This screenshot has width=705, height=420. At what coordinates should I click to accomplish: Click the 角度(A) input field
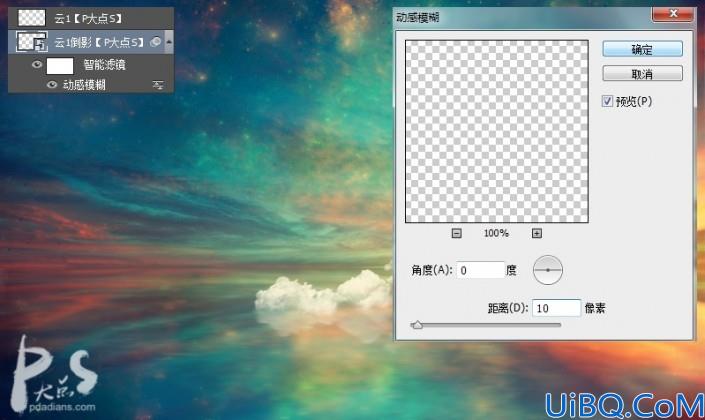coord(480,270)
